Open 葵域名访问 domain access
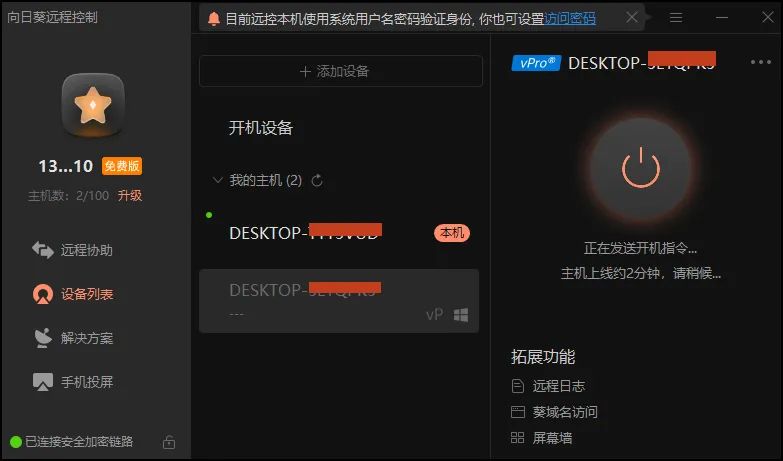The image size is (783, 461). 554,412
